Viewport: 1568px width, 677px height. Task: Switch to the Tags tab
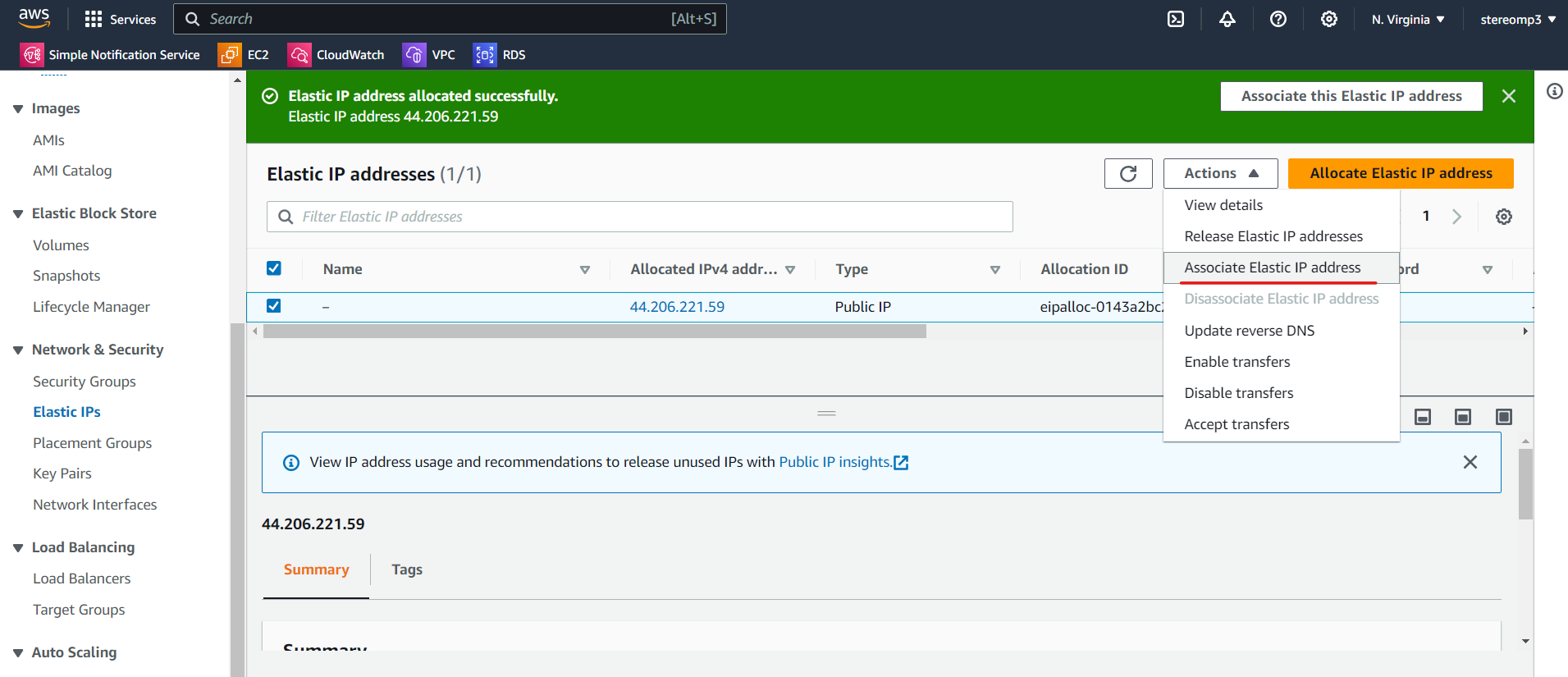coord(407,570)
